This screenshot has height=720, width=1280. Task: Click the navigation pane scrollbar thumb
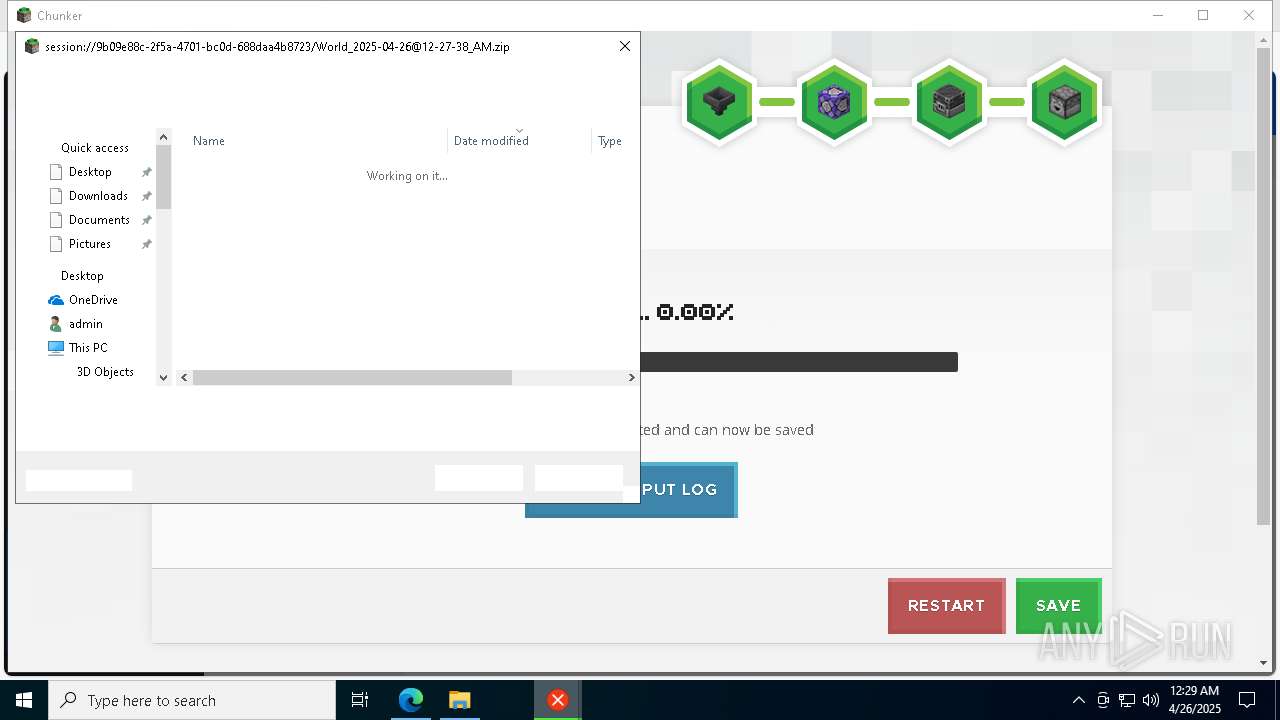164,177
